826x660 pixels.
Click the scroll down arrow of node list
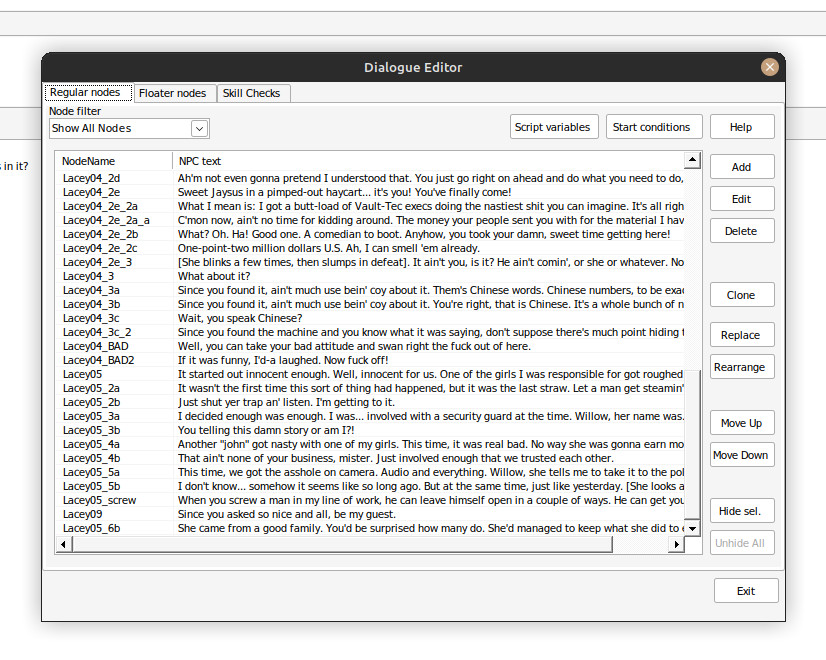click(692, 528)
